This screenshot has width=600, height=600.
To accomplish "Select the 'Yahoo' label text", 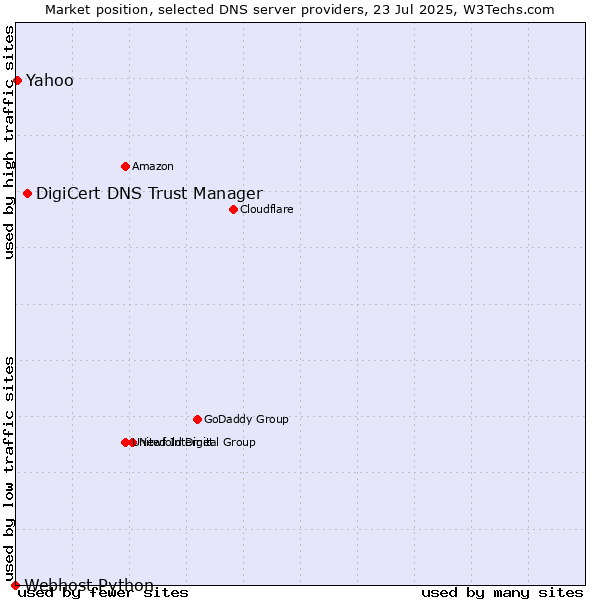I will pyautogui.click(x=50, y=81).
